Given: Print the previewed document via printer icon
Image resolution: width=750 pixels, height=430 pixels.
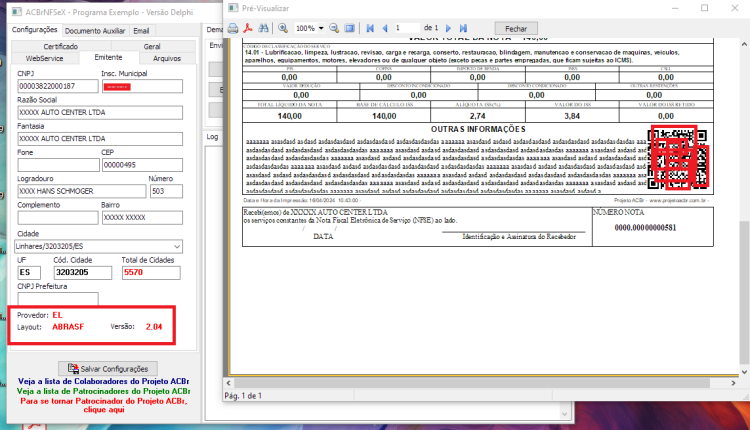Looking at the screenshot, I should coord(233,29).
